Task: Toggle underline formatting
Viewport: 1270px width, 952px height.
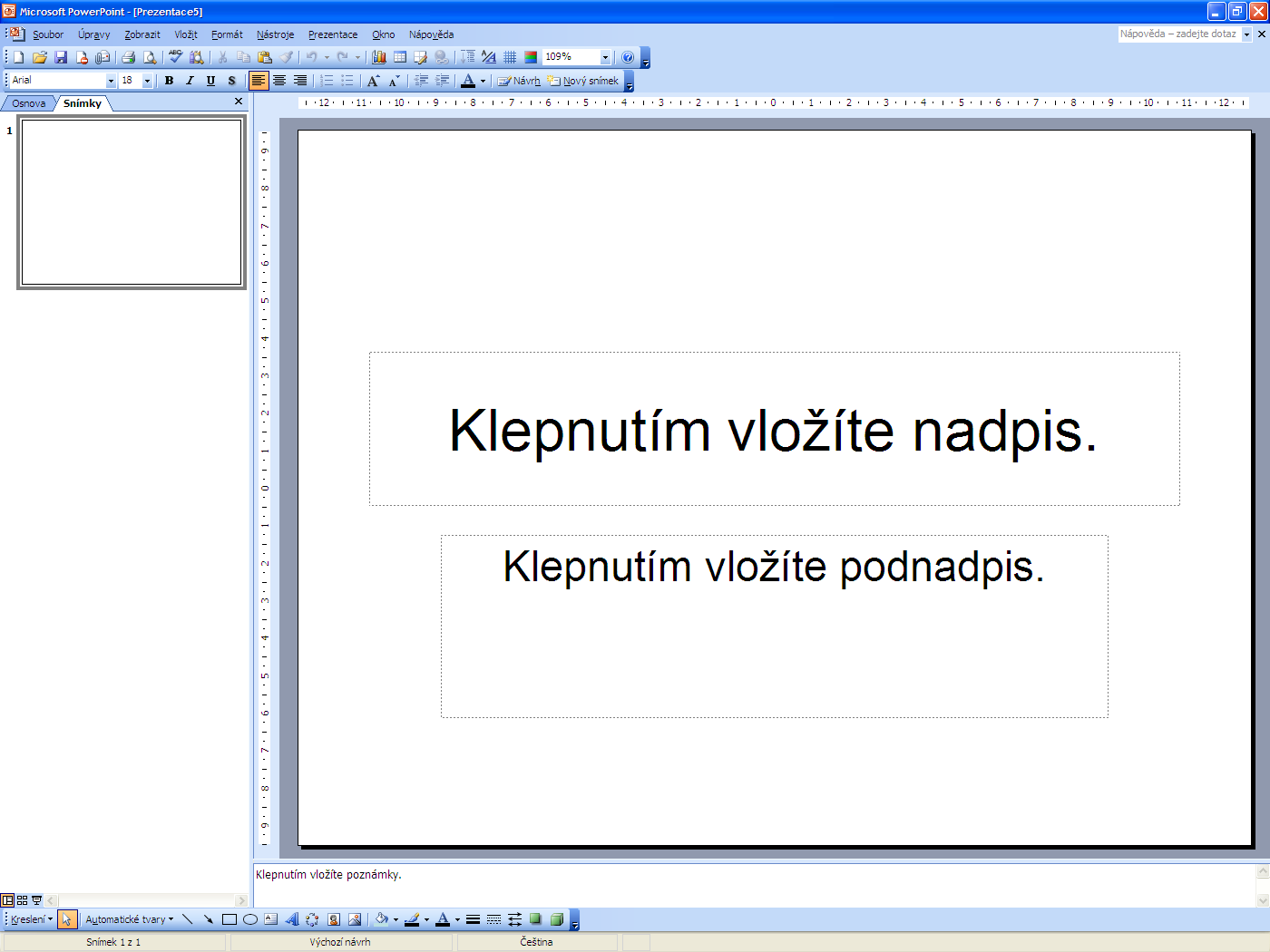Action: coord(210,81)
